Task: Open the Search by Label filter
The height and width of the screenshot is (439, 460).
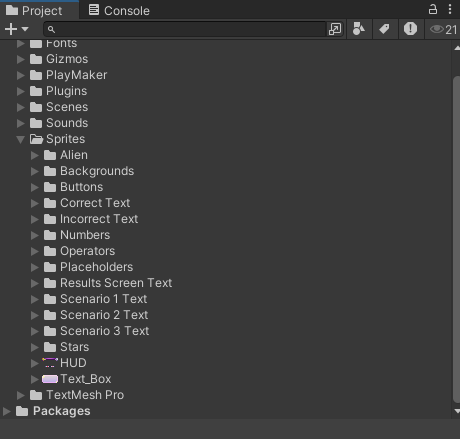Action: click(384, 29)
